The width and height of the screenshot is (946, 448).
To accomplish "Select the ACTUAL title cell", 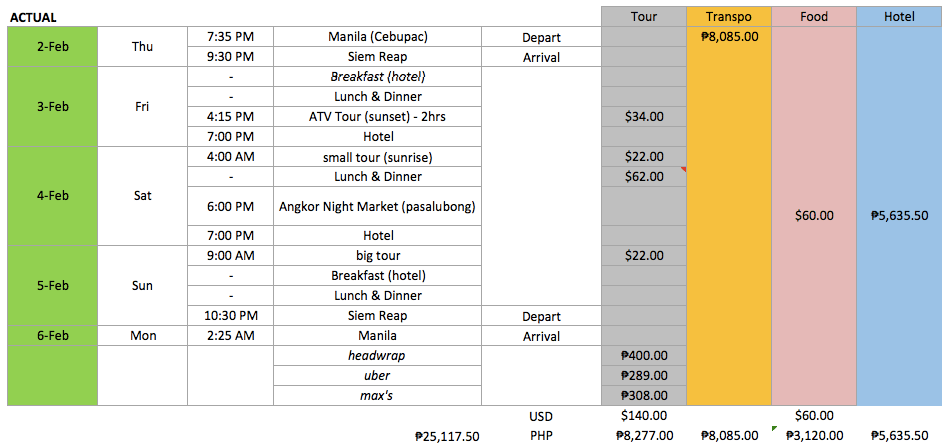I will [34, 17].
